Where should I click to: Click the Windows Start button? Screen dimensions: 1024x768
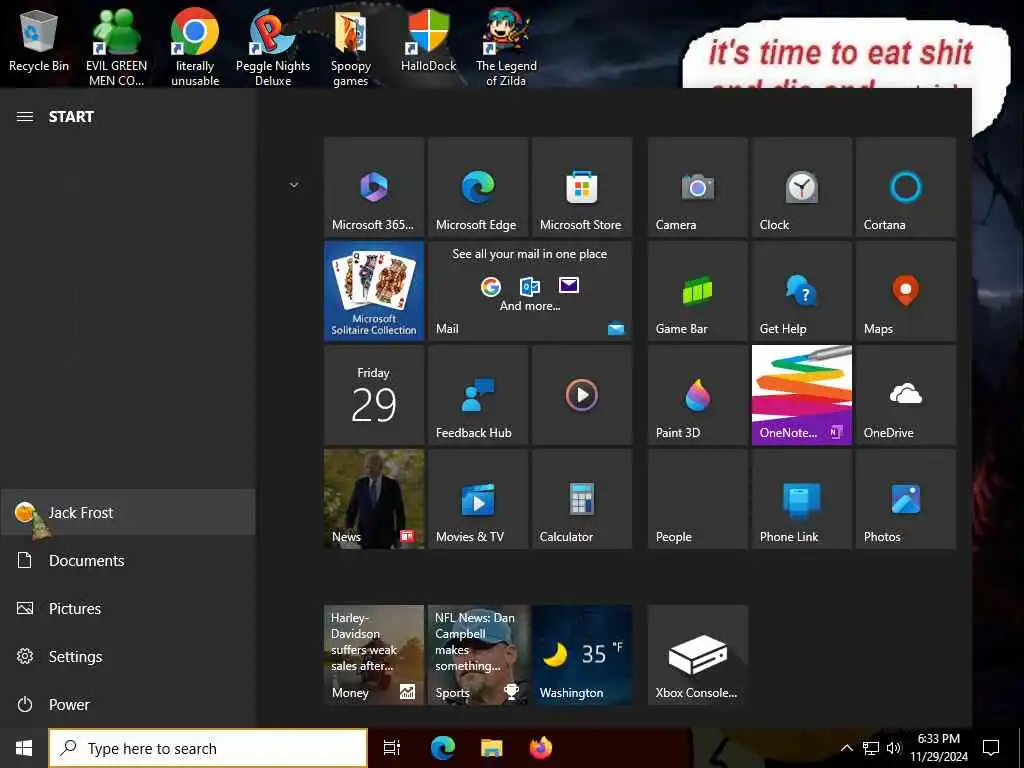coord(24,748)
